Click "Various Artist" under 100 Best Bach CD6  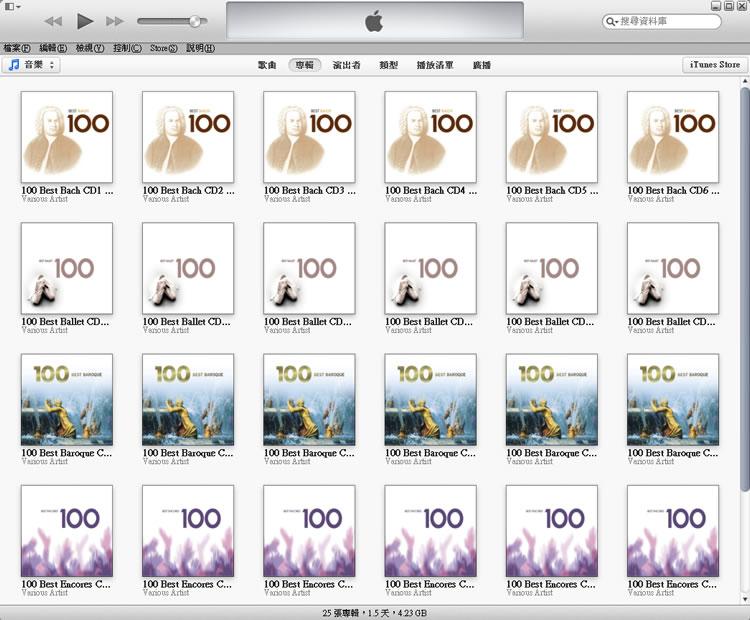[651, 199]
